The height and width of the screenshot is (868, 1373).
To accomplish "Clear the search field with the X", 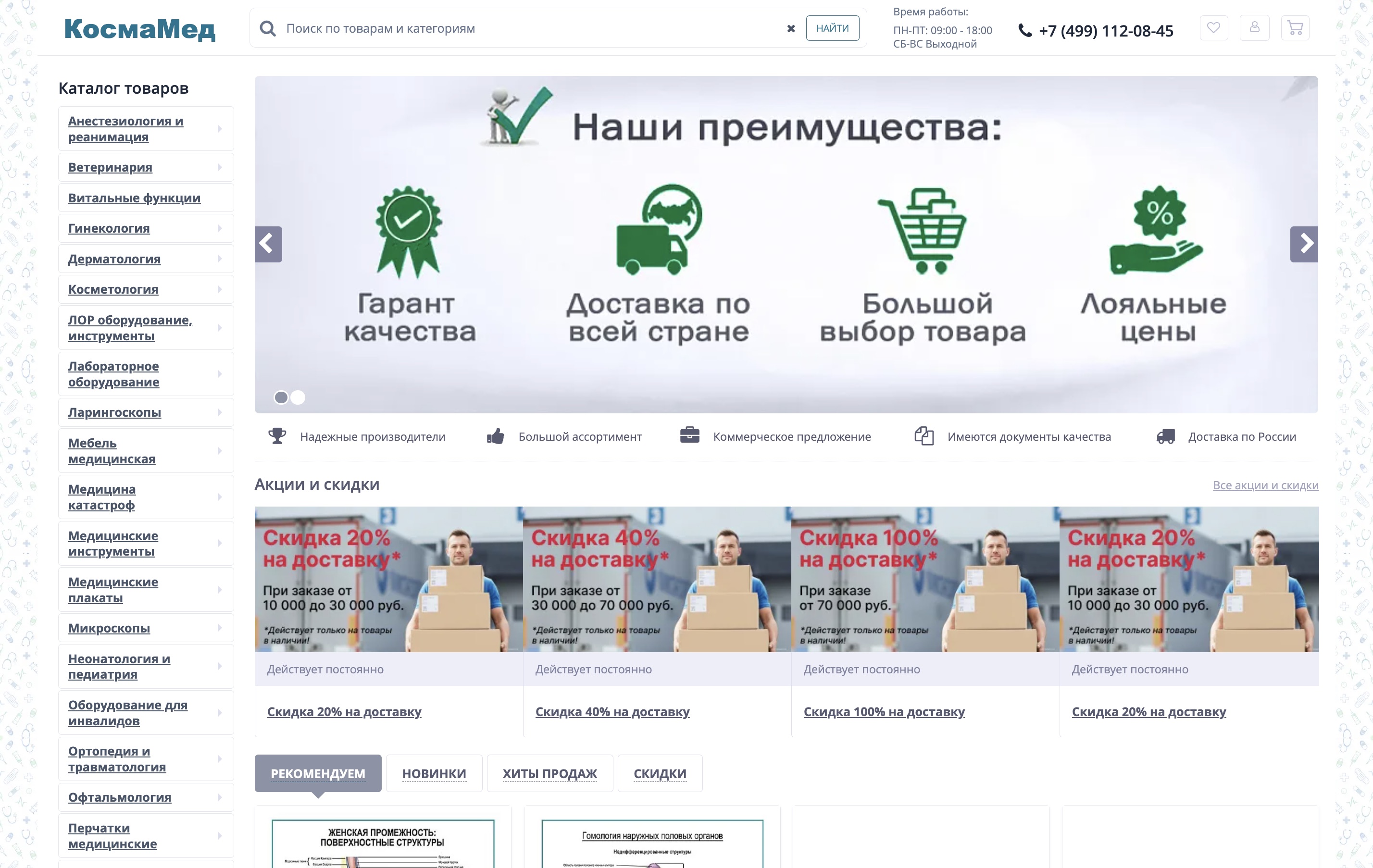I will click(790, 28).
